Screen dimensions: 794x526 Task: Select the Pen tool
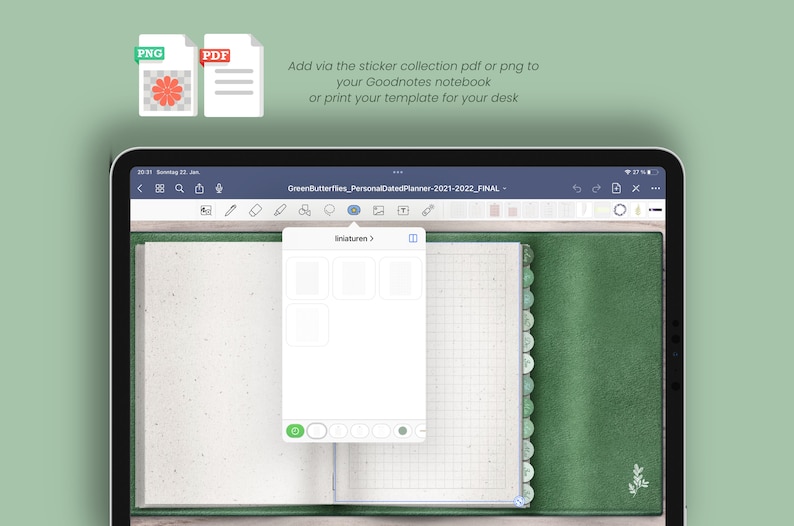230,210
